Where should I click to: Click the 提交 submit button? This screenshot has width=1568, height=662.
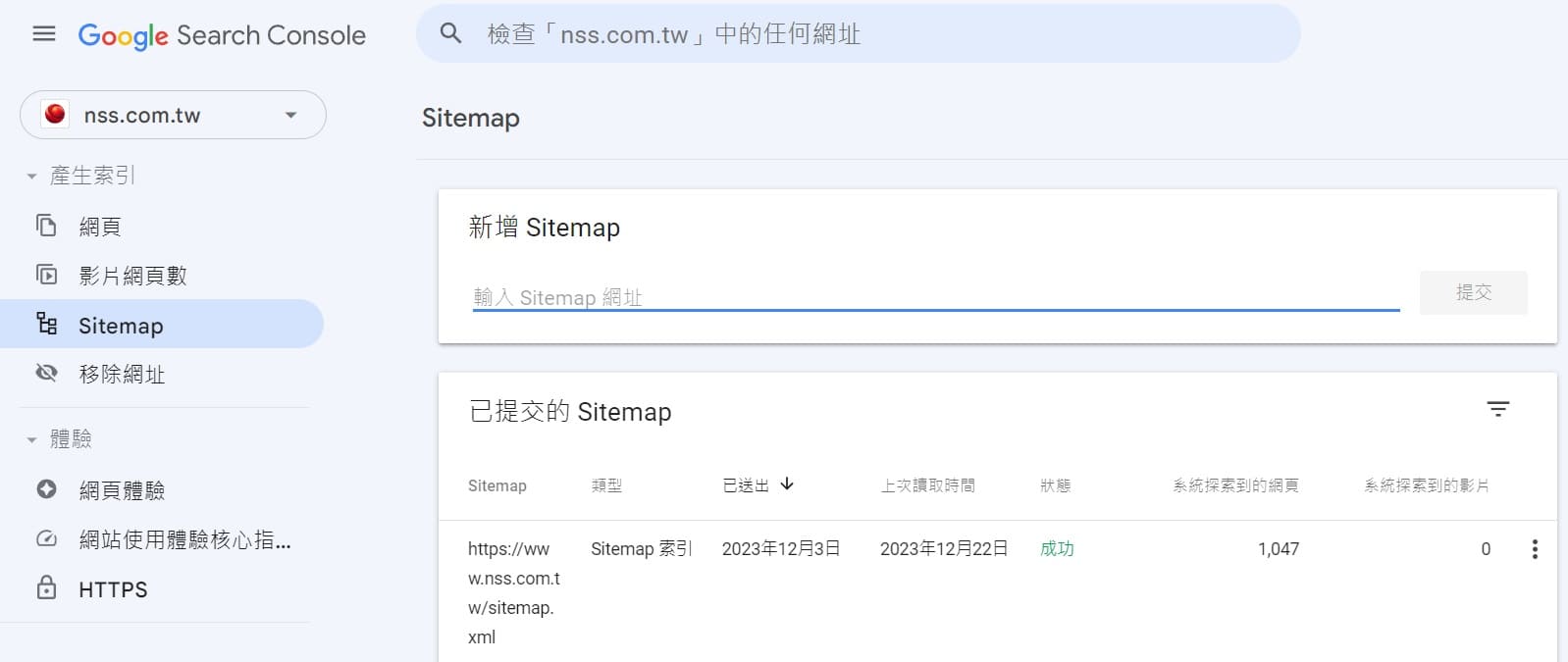coord(1474,292)
